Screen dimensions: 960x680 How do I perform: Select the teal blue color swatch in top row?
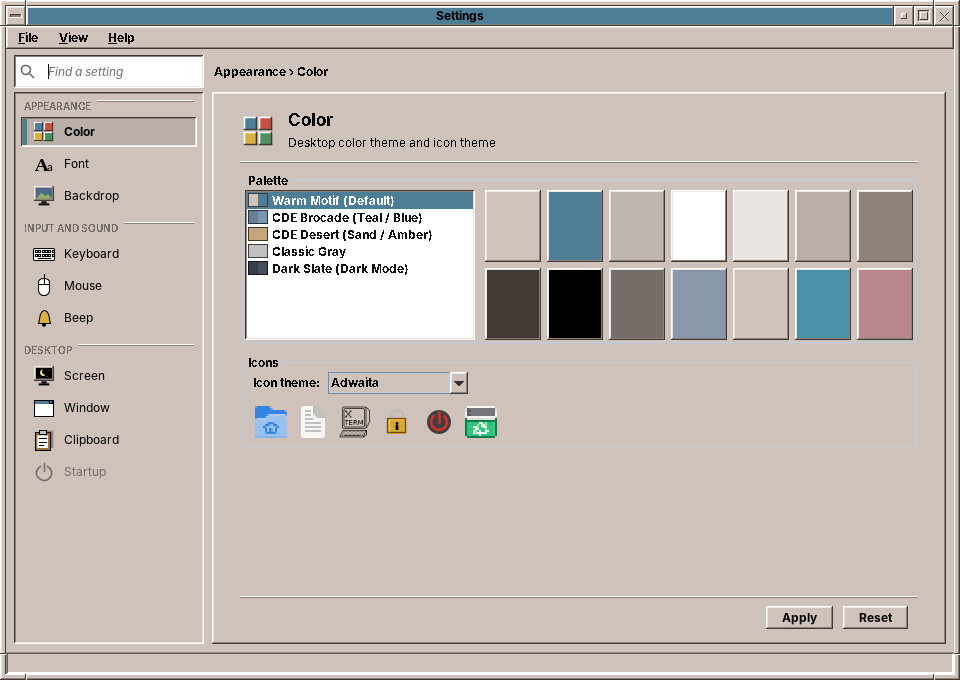pyautogui.click(x=574, y=226)
